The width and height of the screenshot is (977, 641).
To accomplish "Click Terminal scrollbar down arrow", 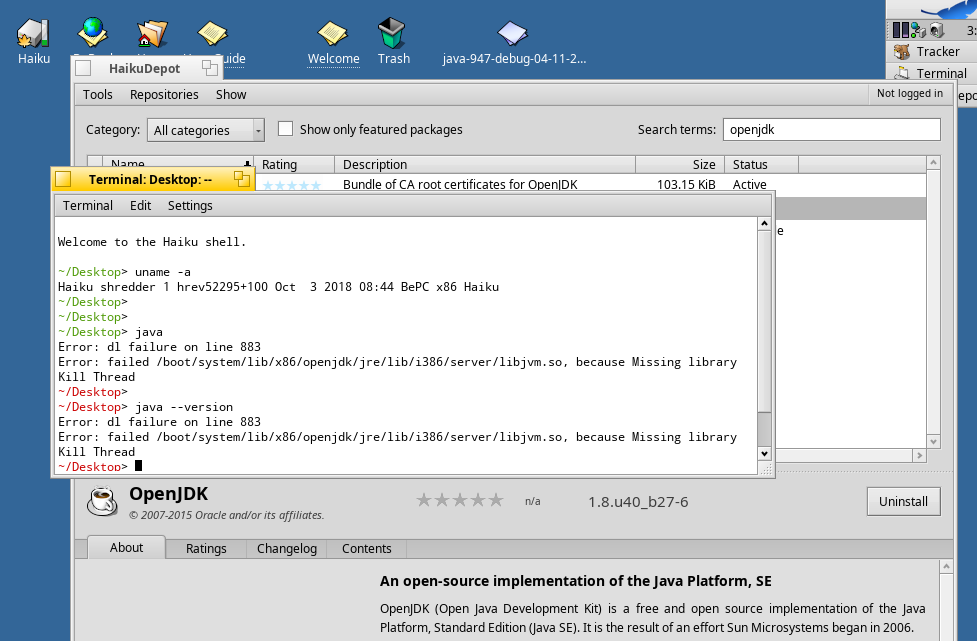I will [765, 453].
